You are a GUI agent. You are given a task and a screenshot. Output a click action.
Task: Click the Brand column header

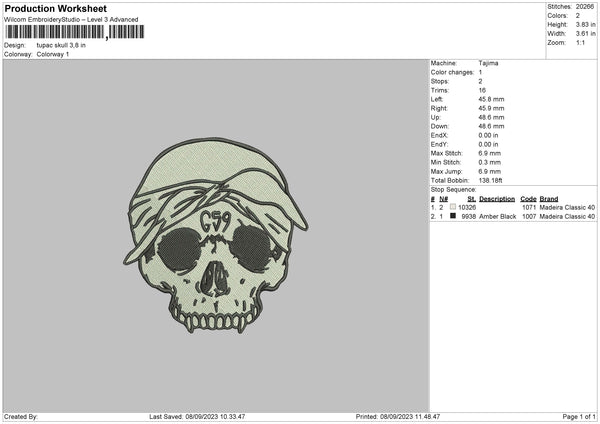click(x=549, y=199)
